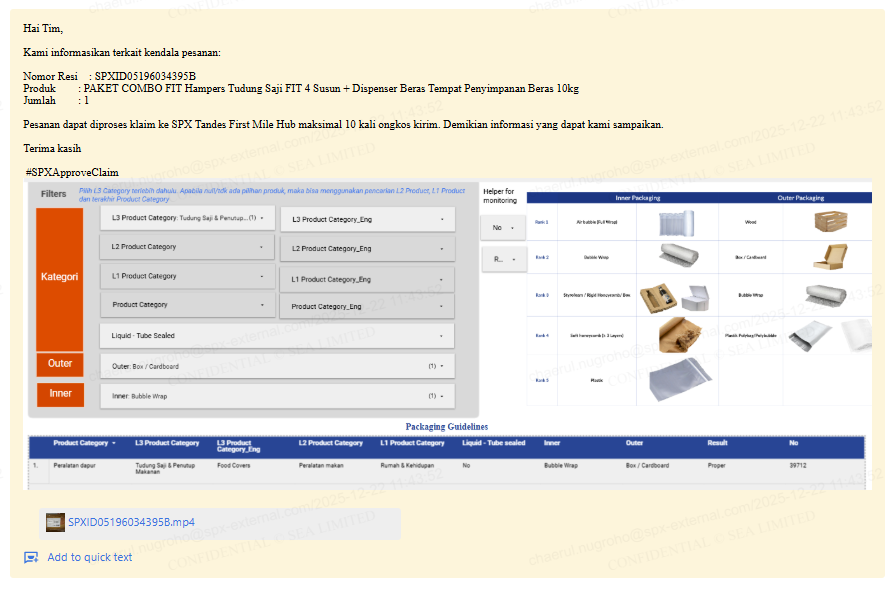
Task: Click the Peralatan makan table cell
Action: tap(321, 466)
